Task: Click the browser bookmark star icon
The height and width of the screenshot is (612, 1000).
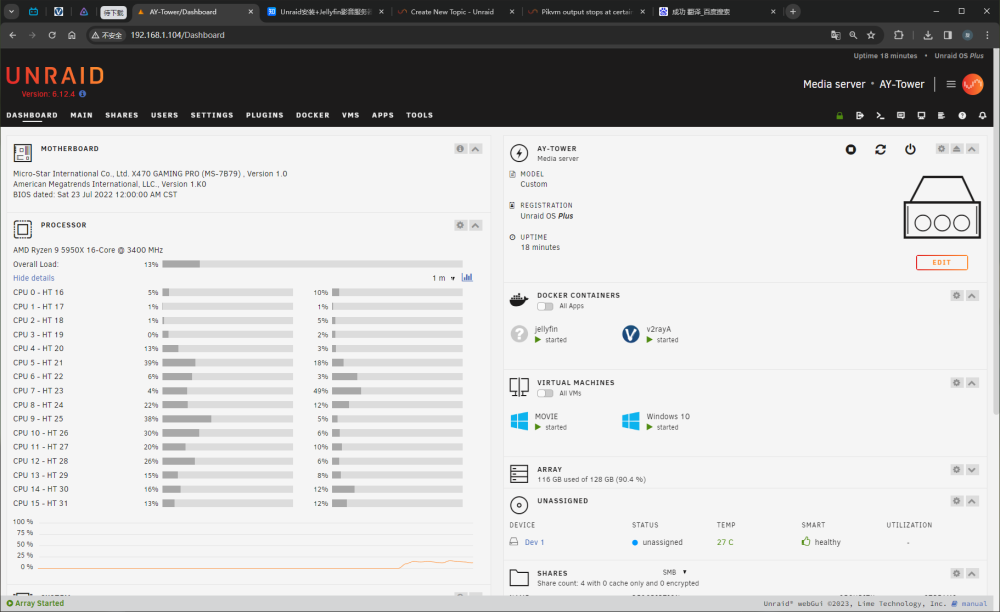Action: (871, 35)
